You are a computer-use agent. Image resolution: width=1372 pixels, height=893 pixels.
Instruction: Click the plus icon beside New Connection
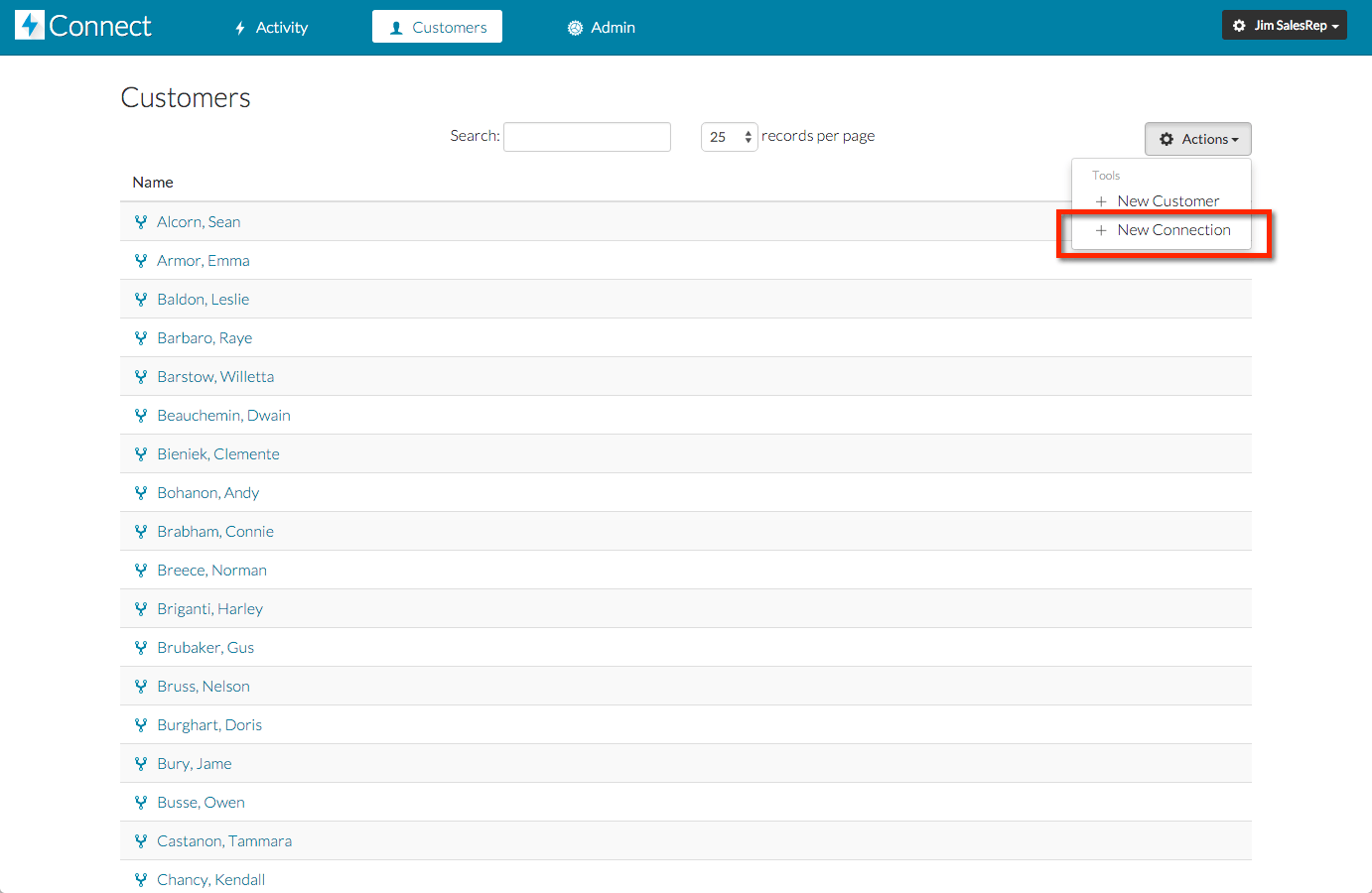point(1101,230)
